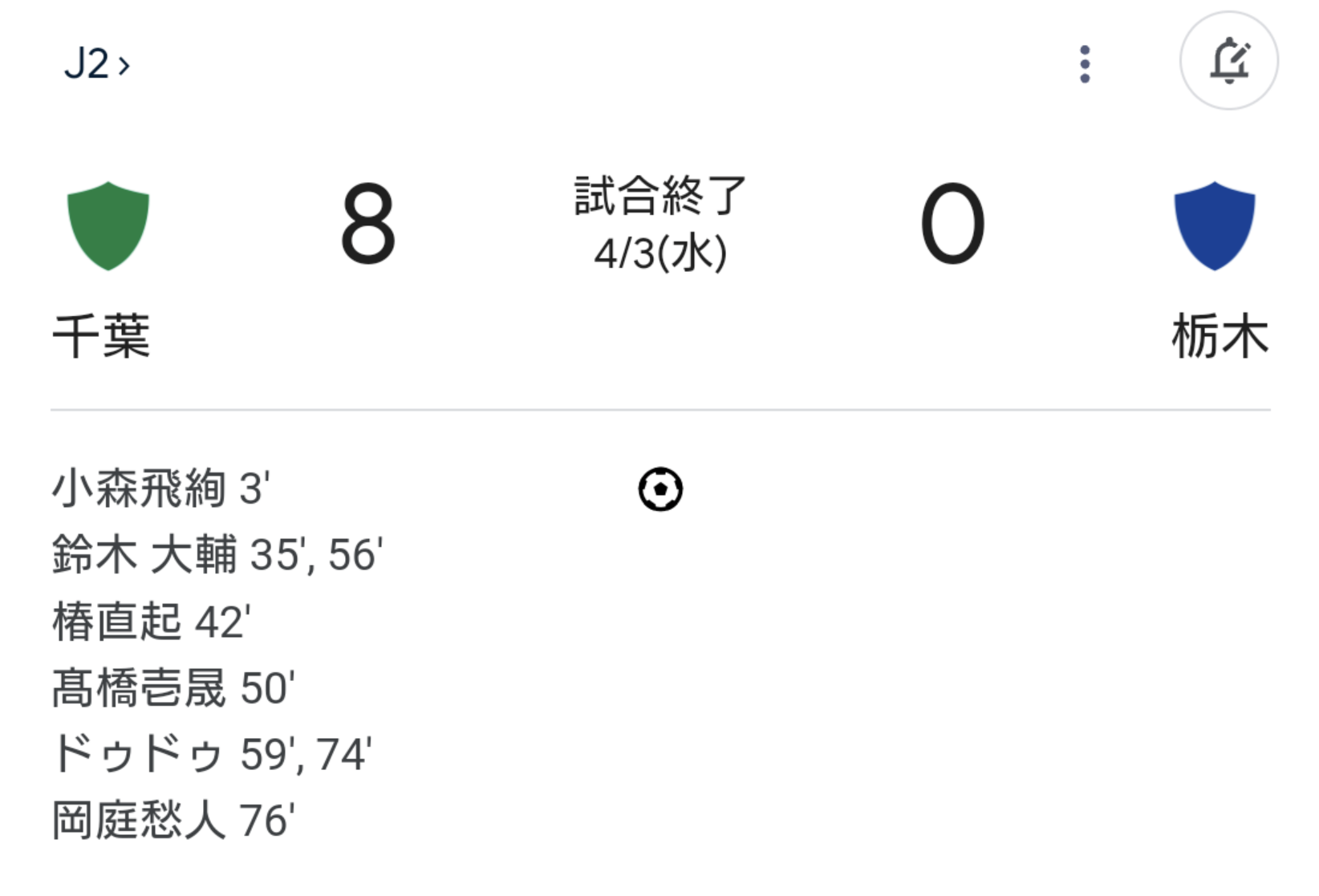Expand the chevron next to J2
1319x896 pixels.
tap(124, 65)
